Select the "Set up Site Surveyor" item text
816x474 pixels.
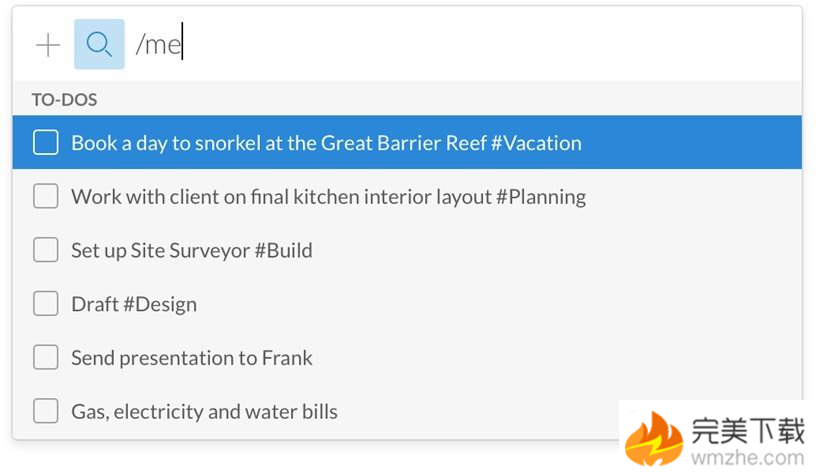point(162,250)
